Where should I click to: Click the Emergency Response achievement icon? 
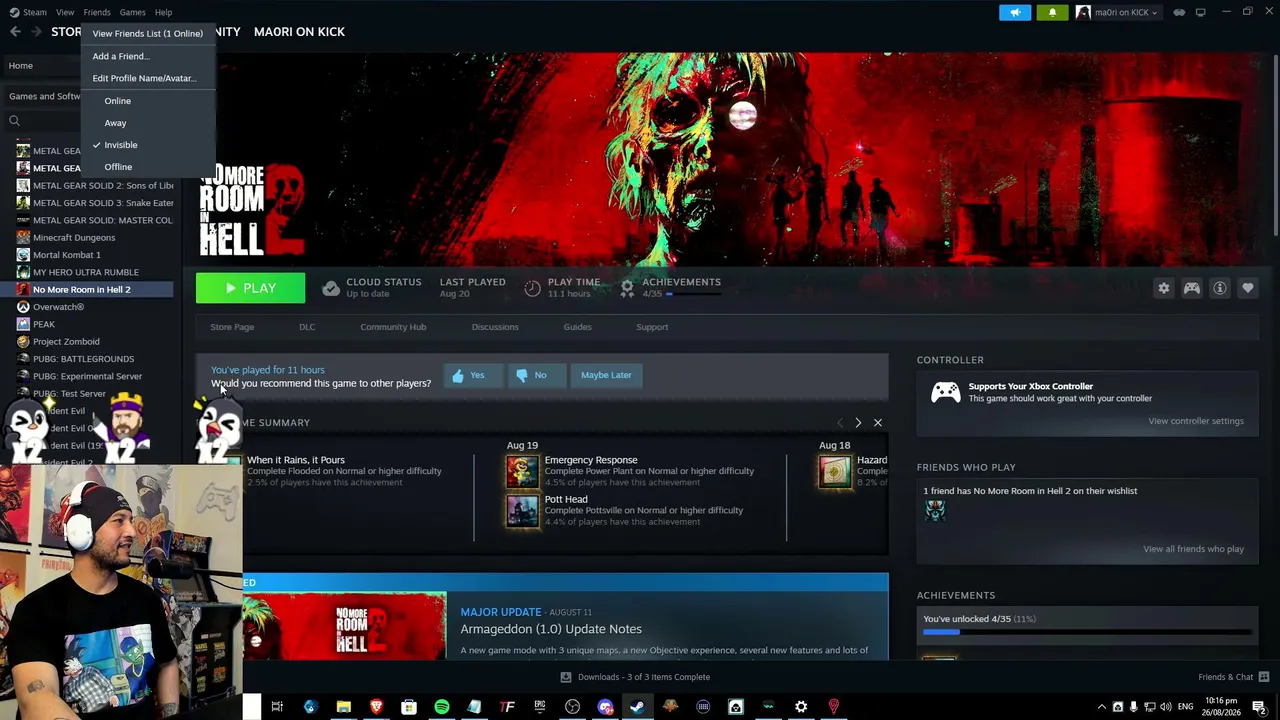522,471
